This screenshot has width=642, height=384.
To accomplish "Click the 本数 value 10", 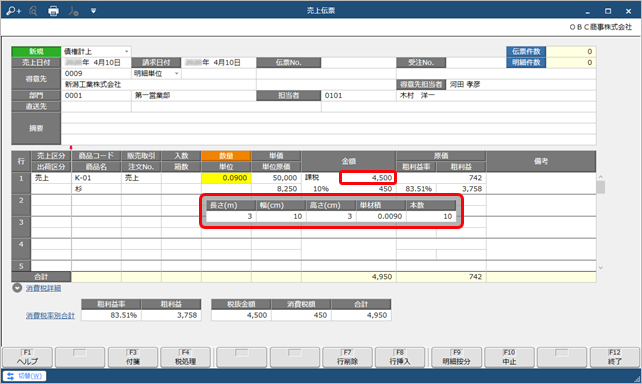I will 431,216.
